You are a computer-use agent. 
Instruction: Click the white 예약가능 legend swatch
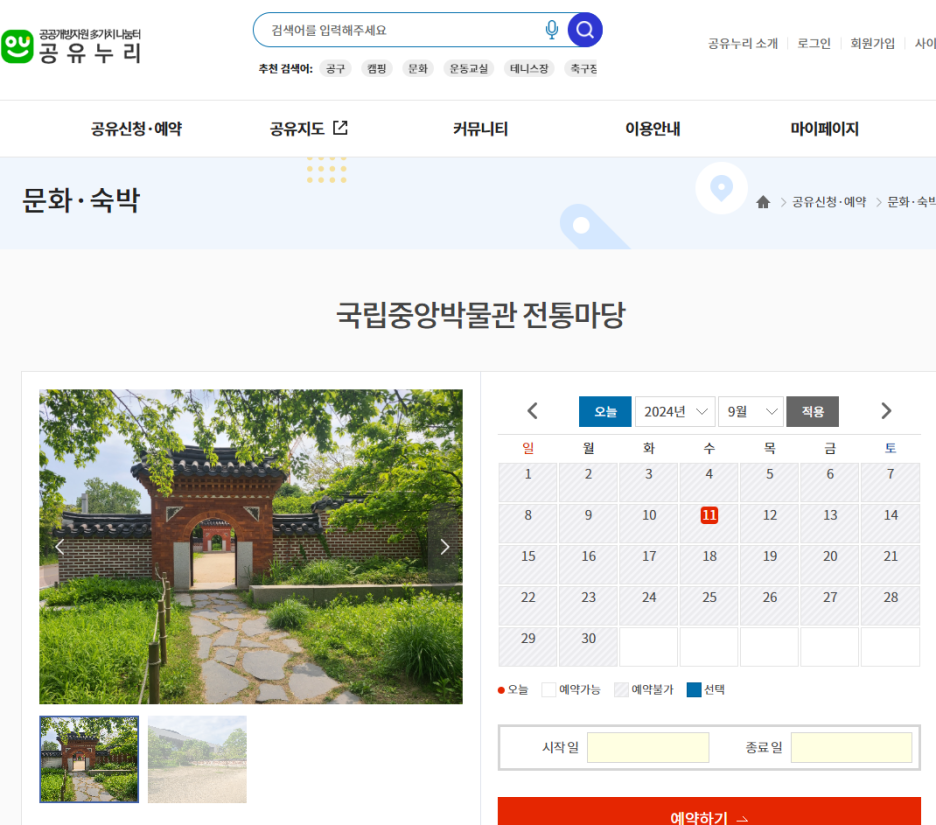pyautogui.click(x=549, y=689)
